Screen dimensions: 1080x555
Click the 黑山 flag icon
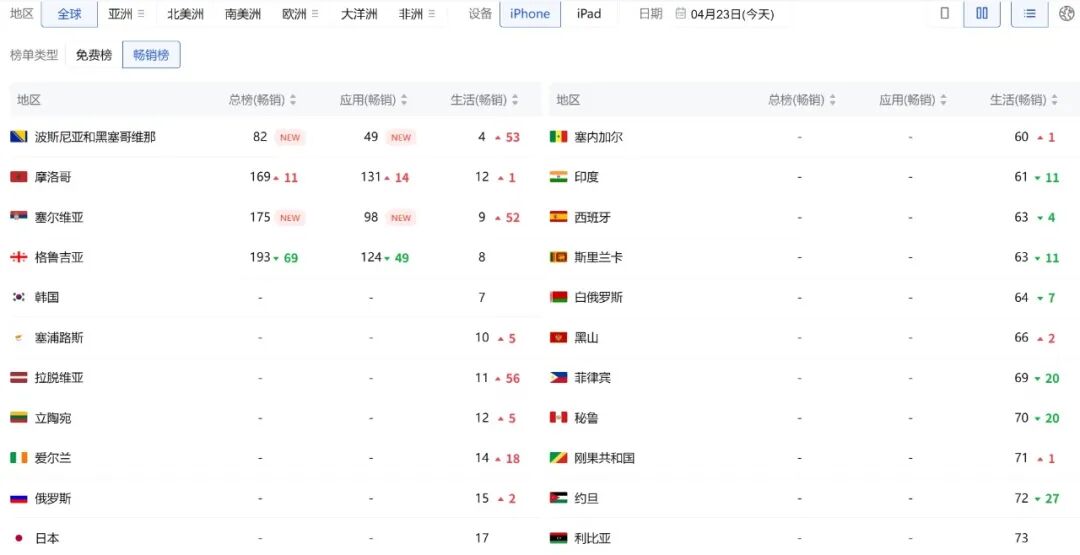coord(559,337)
